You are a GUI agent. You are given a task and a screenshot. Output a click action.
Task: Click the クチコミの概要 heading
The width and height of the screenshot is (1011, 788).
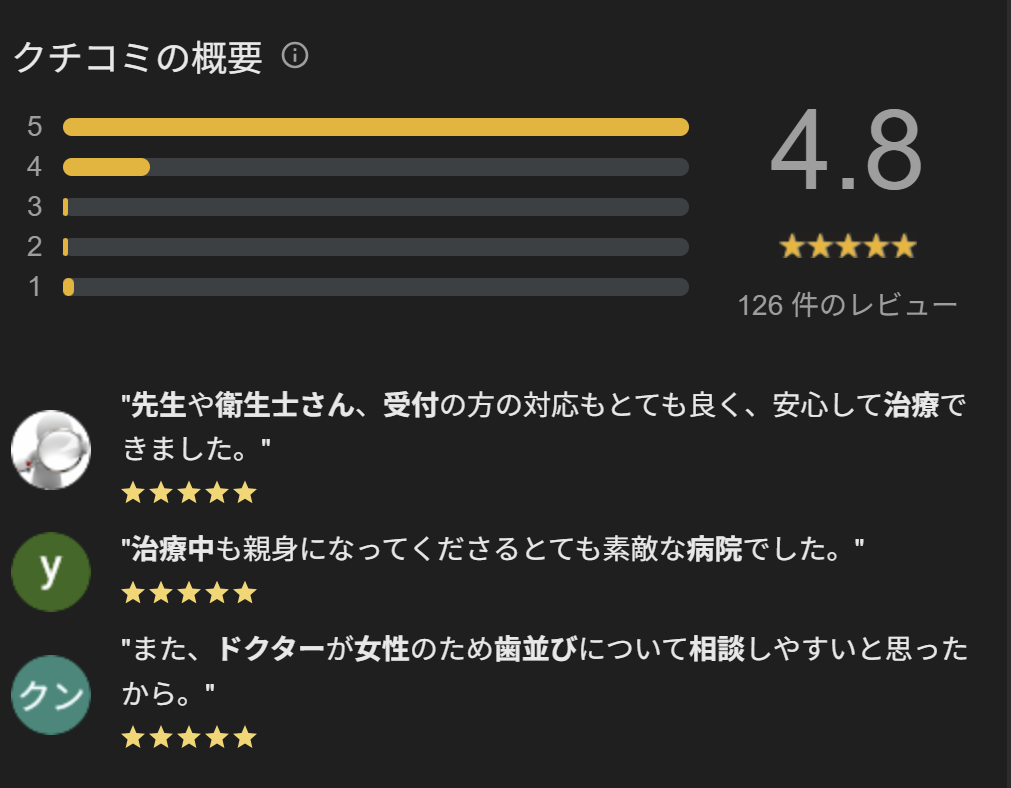[x=138, y=58]
